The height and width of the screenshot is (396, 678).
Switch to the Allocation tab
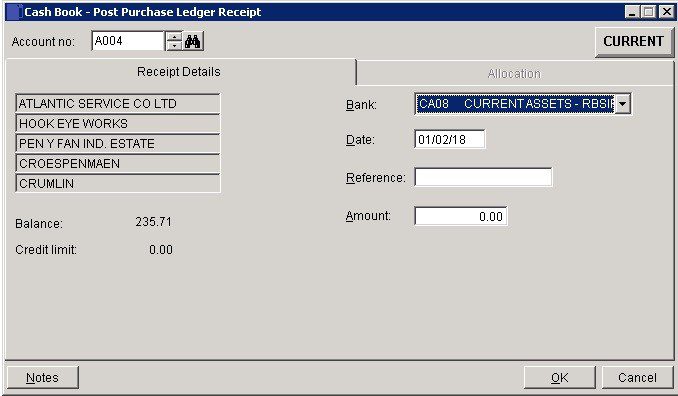point(514,74)
